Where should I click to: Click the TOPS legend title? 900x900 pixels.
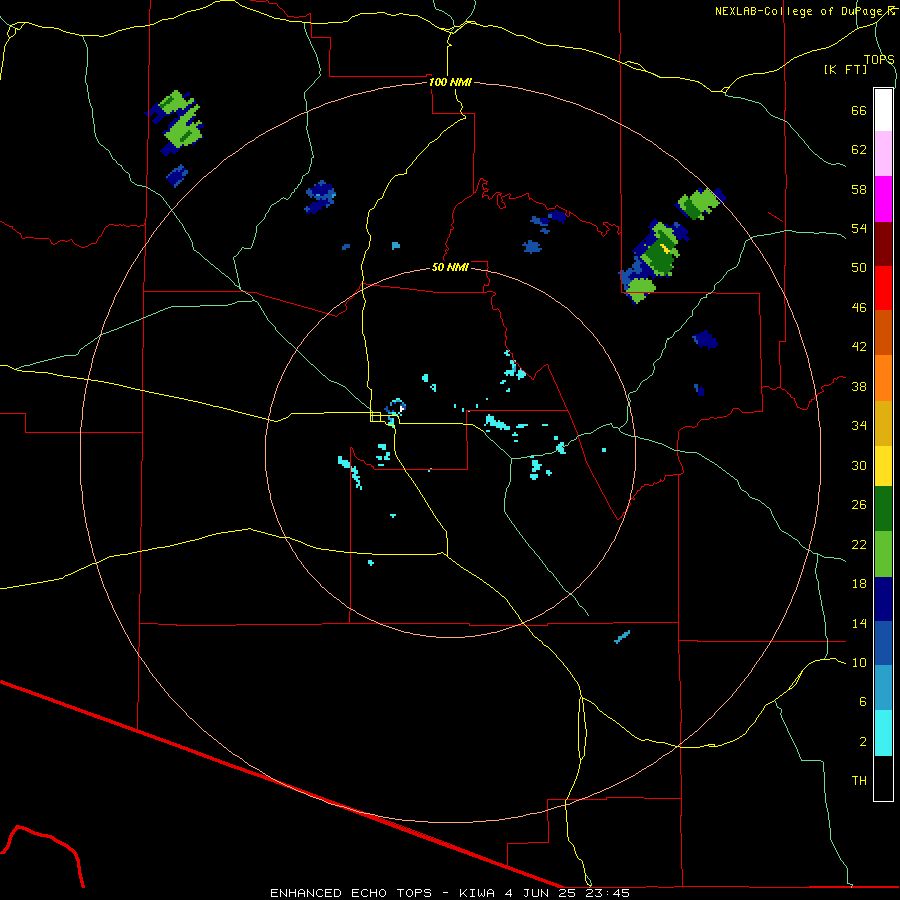[879, 59]
